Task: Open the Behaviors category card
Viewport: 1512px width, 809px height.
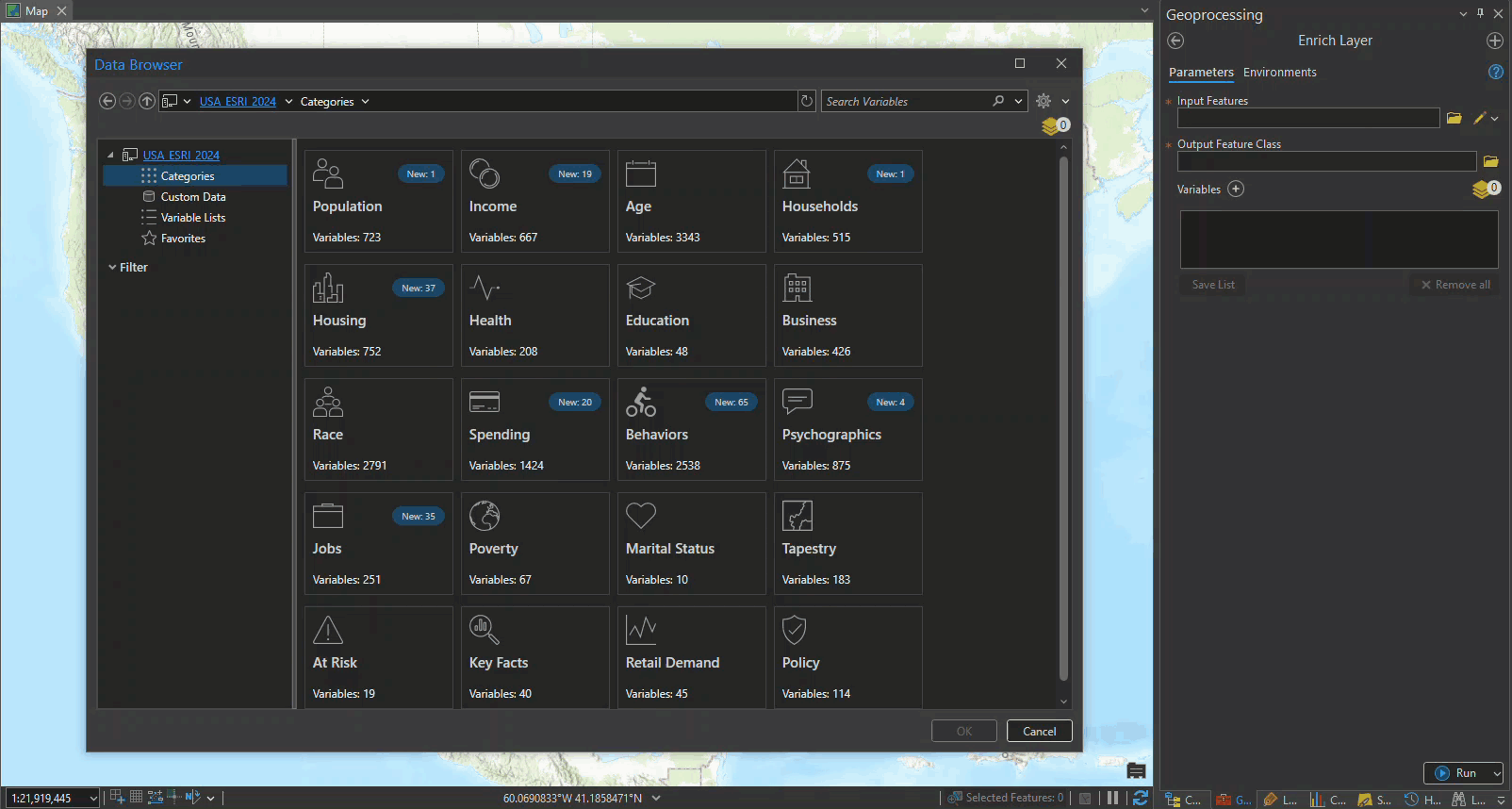Action: tap(691, 429)
